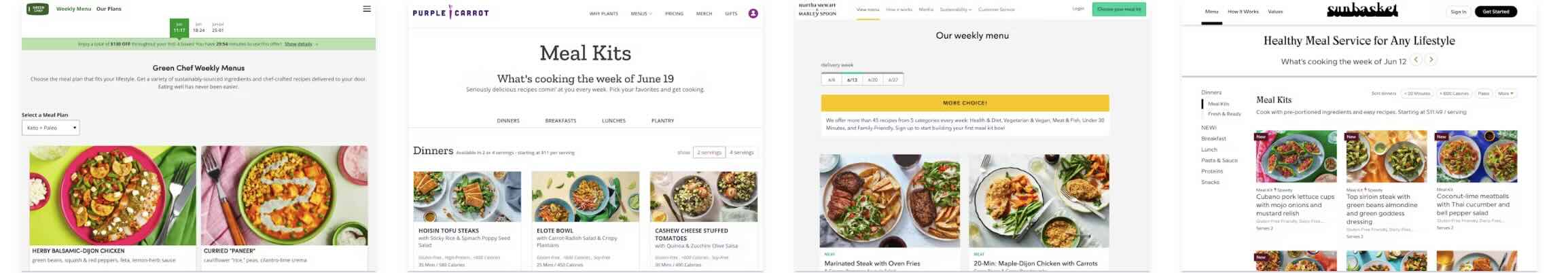Screen dimensions: 1568x273
Task: Click the Purple Carrot logo
Action: coord(450,13)
